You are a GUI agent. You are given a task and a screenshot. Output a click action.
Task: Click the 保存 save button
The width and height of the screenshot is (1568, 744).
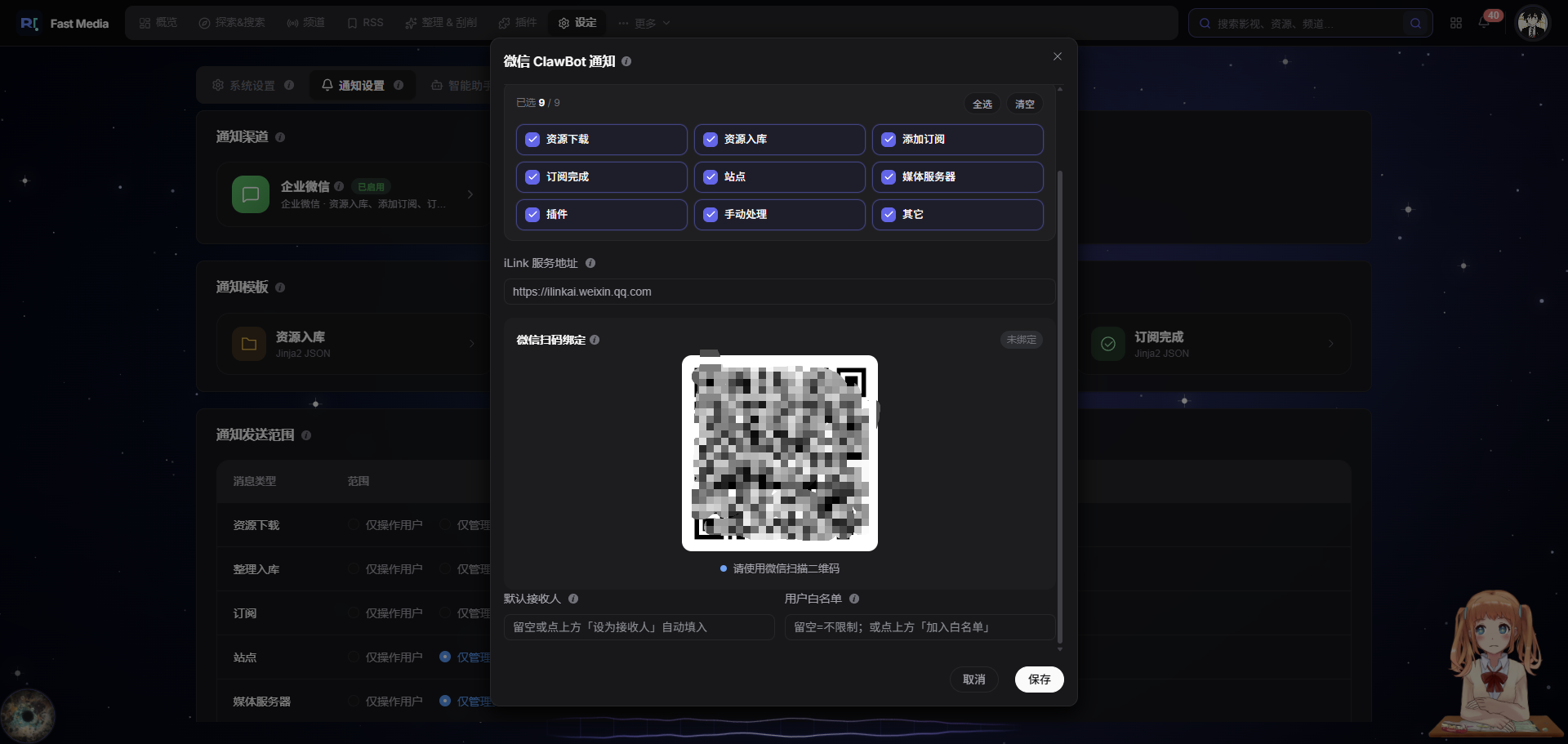point(1040,679)
